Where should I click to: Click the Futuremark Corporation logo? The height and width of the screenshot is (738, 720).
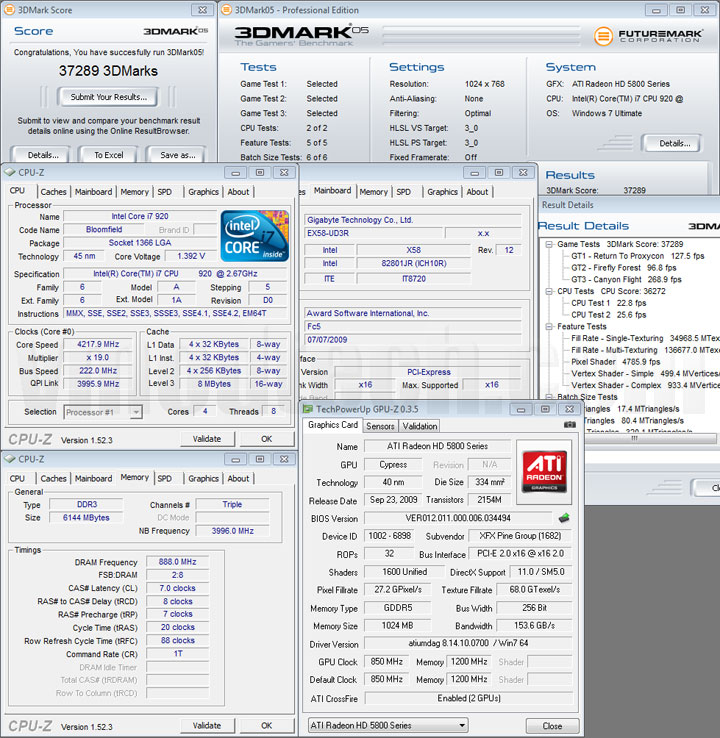pos(648,36)
